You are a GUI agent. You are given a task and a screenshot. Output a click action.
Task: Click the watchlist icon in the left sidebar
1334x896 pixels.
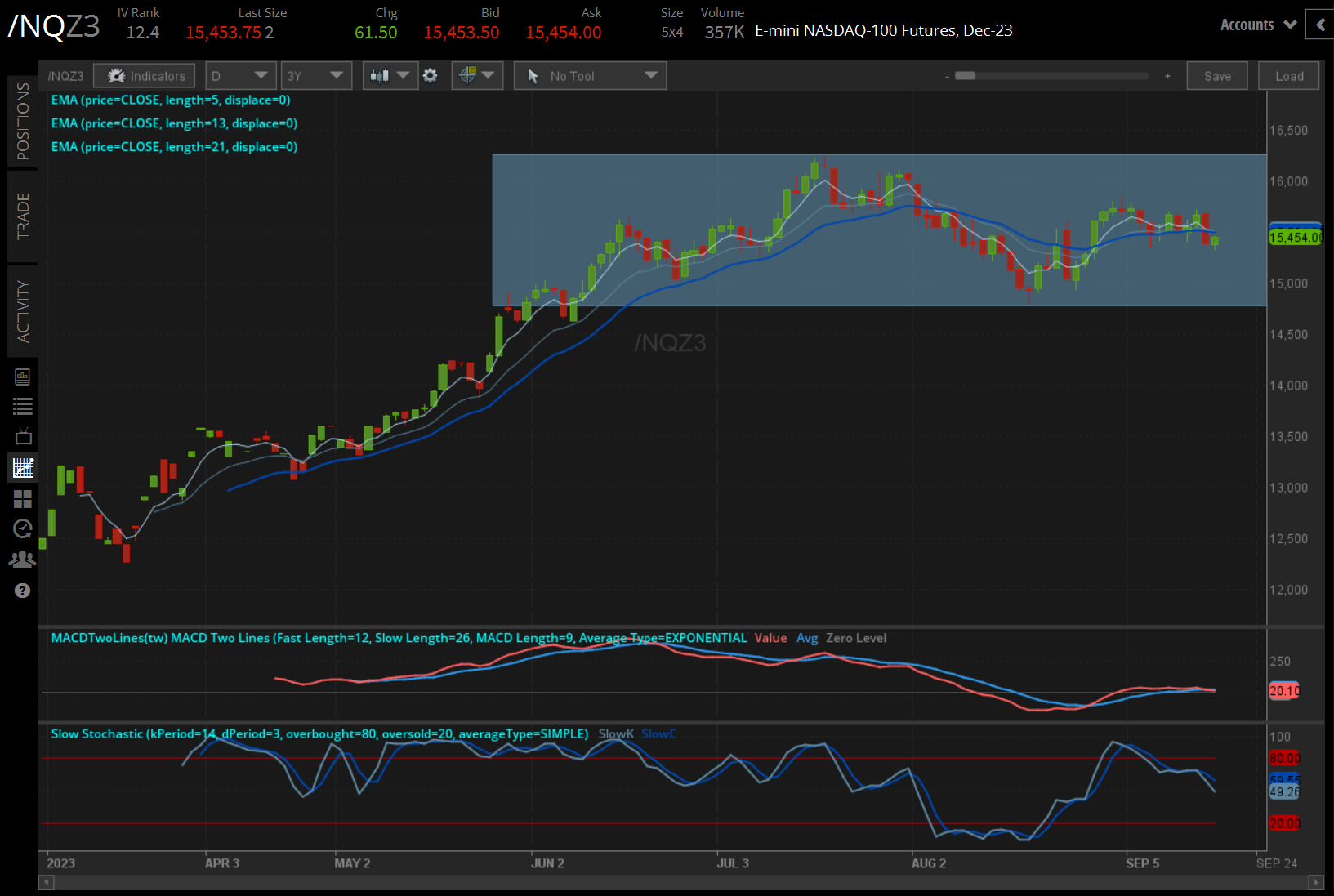[x=23, y=406]
